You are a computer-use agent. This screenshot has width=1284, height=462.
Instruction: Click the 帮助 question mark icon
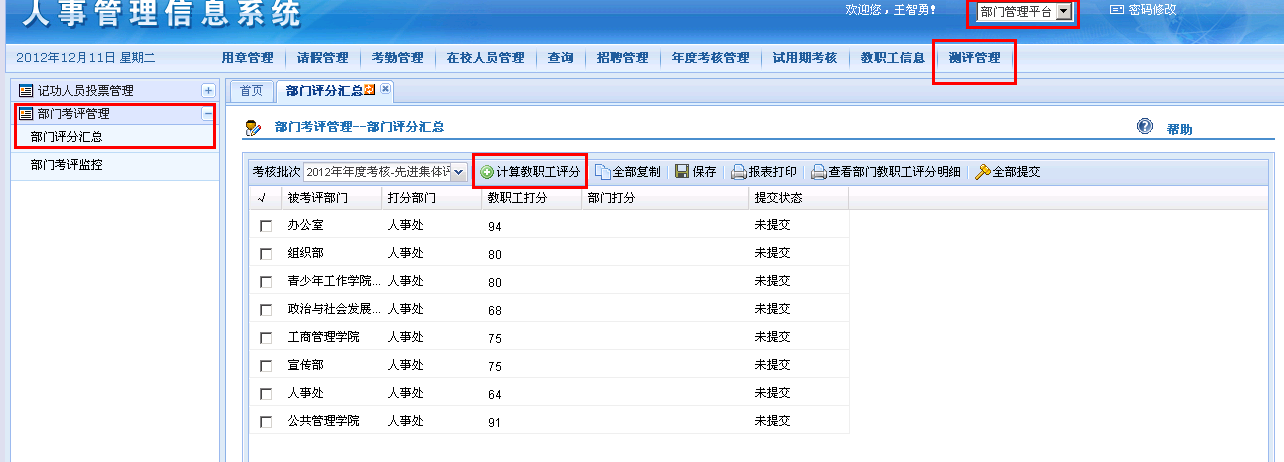click(1145, 127)
